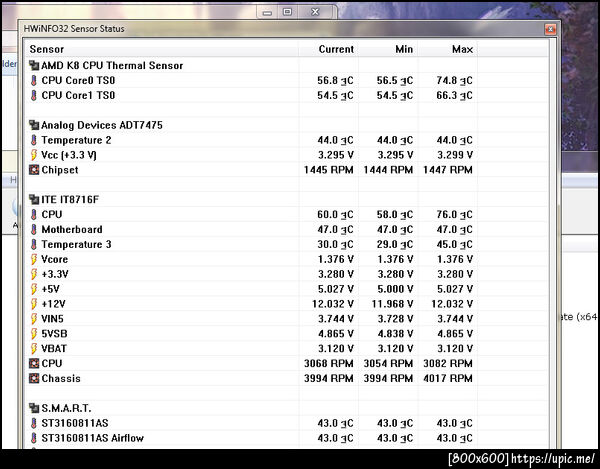Select the Chassis fan row label
Screen dimensions: 600x469
61,378
